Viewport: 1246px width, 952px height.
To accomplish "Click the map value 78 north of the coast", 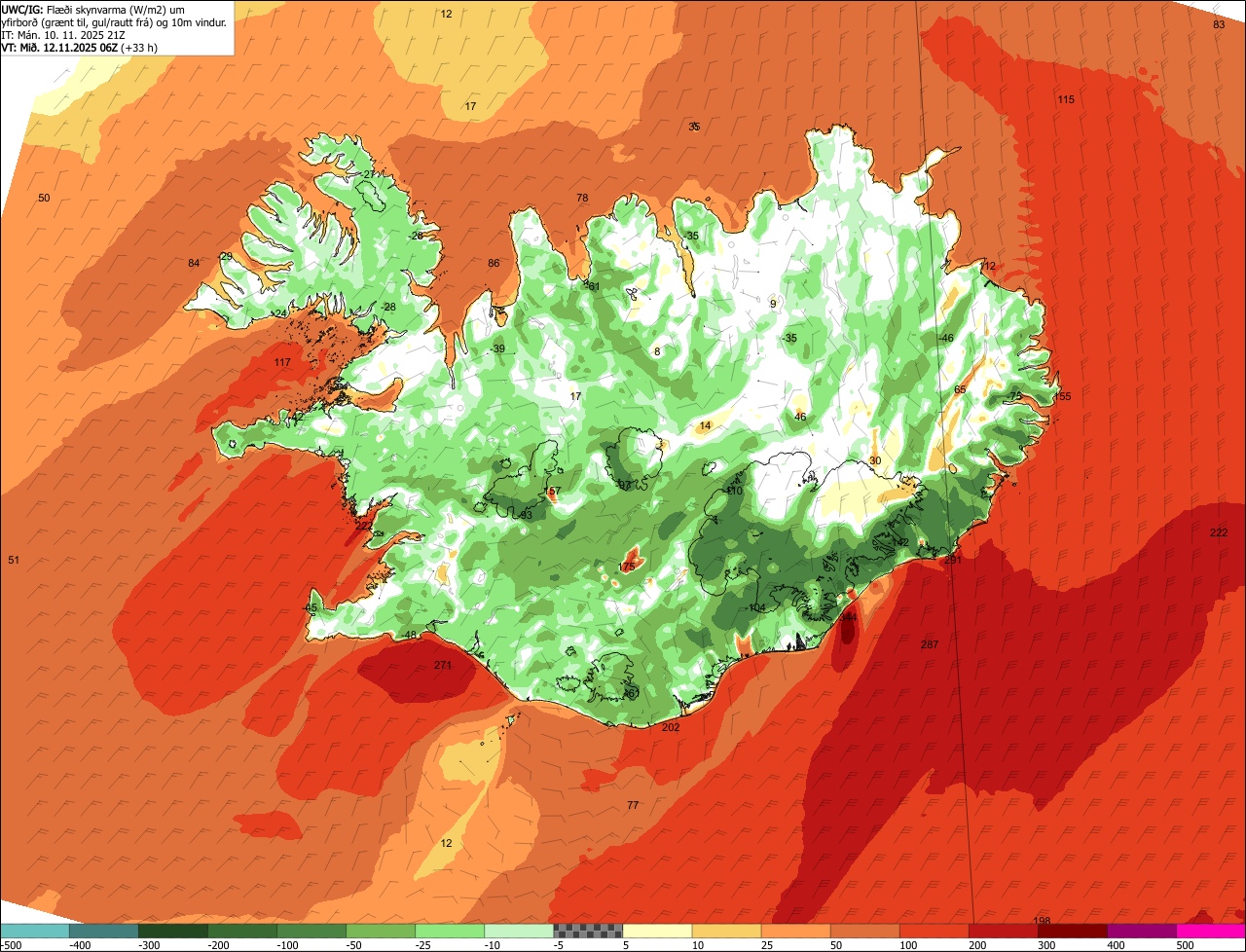I will click(582, 199).
